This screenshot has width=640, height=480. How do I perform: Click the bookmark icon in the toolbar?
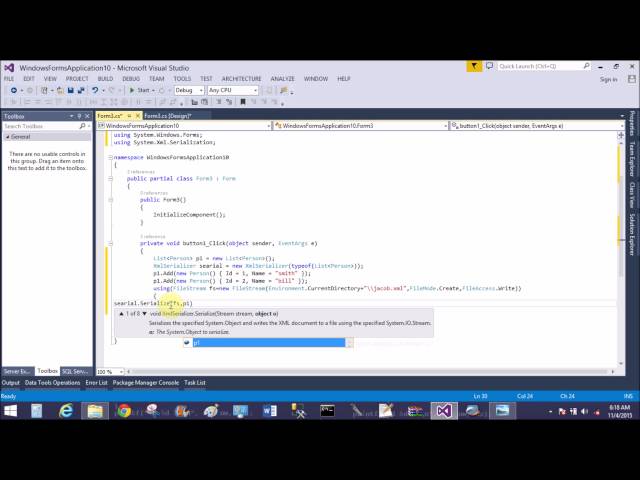click(x=243, y=102)
